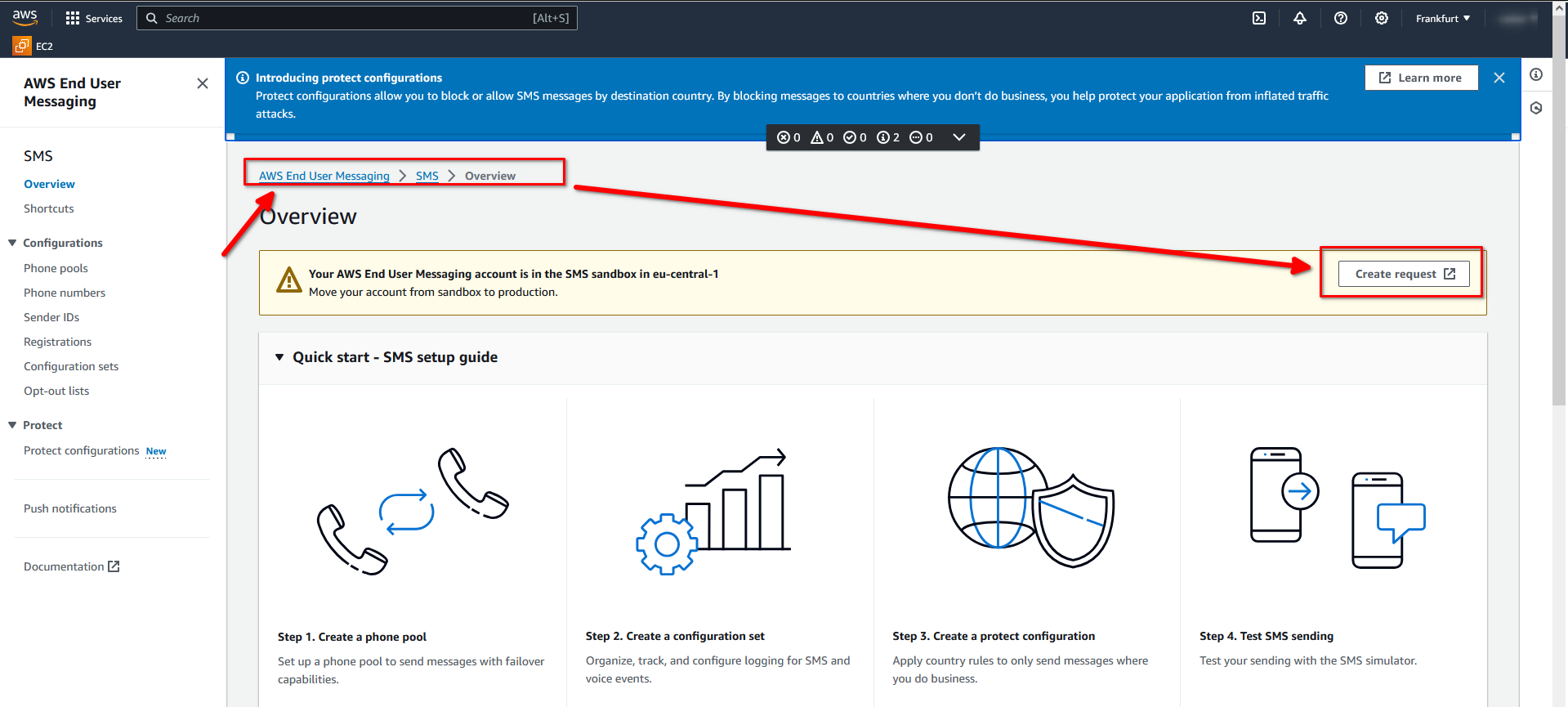
Task: Click the SMS breadcrumb link
Action: coord(427,176)
